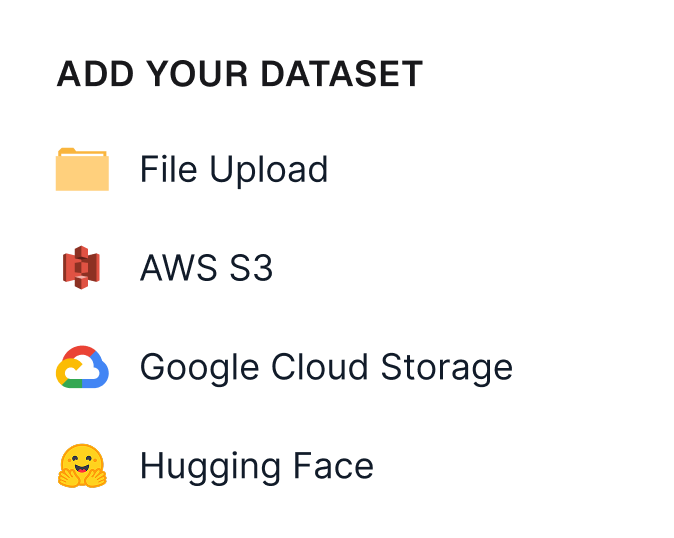Click the word "Google" in the storage option
The width and height of the screenshot is (674, 538).
199,368
